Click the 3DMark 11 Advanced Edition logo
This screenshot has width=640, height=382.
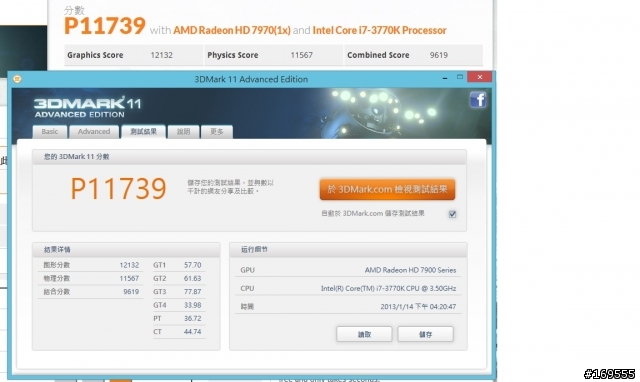click(x=87, y=108)
